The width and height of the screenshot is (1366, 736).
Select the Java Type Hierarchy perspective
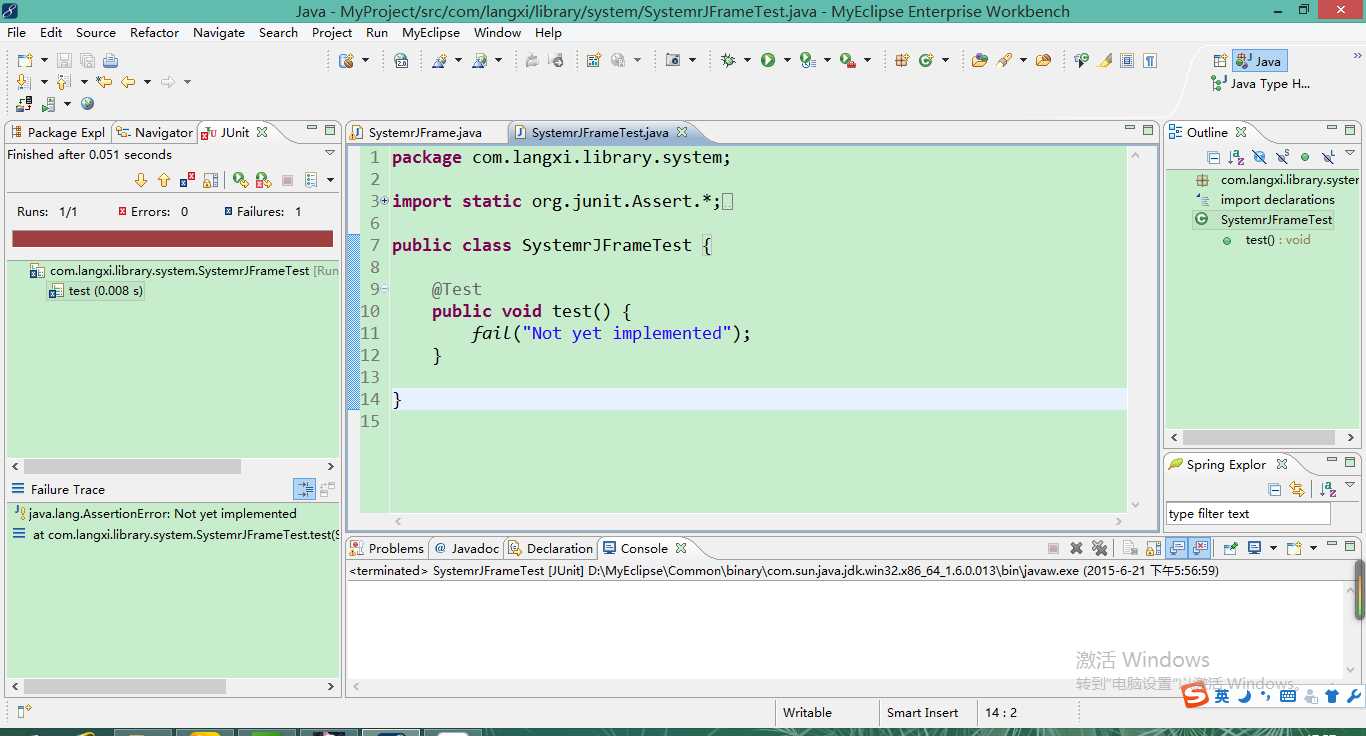[x=1260, y=84]
